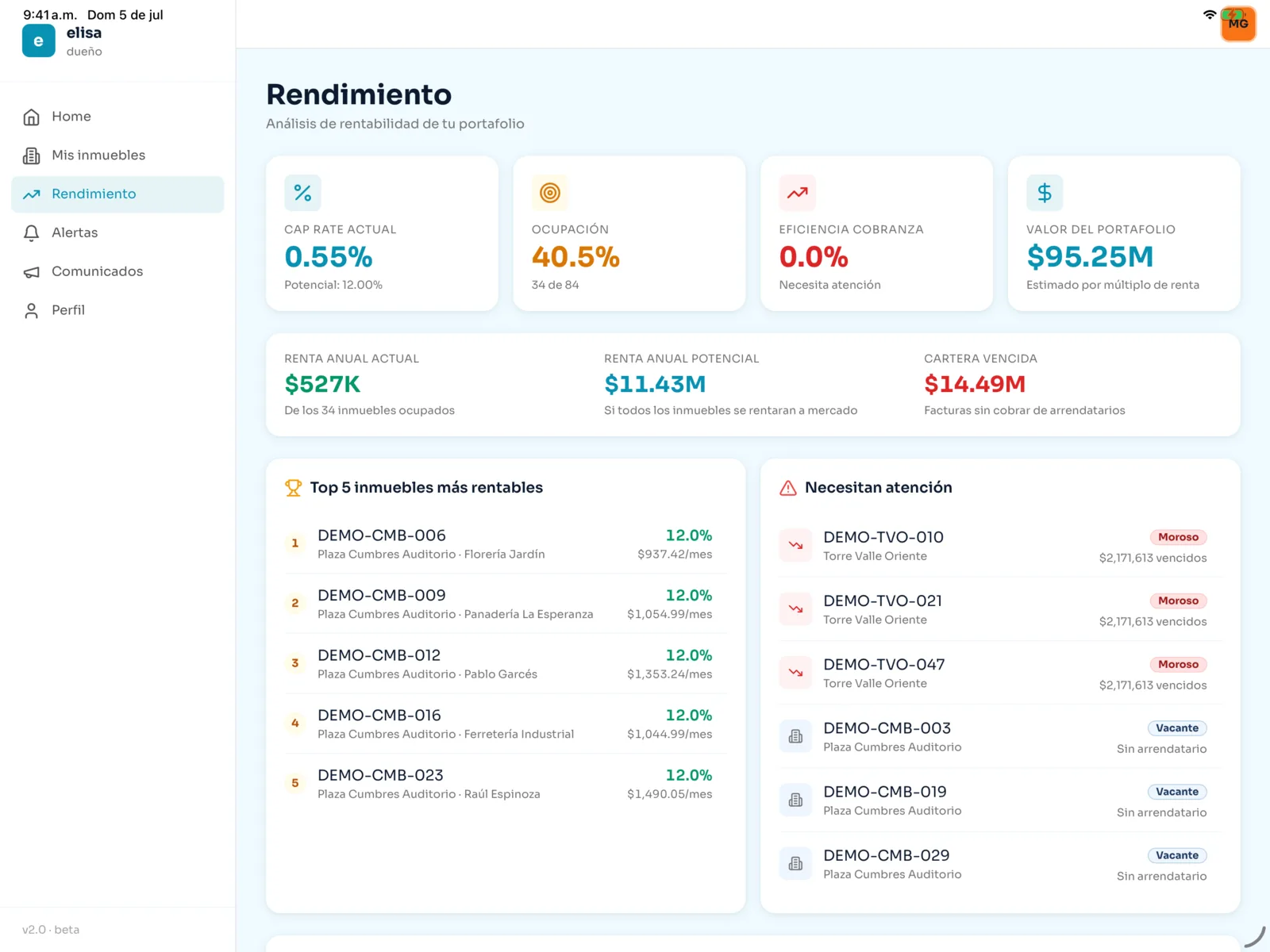Click the downtrend icon for DEMO-TVO-010
Viewport: 1270px width, 952px height.
(795, 545)
